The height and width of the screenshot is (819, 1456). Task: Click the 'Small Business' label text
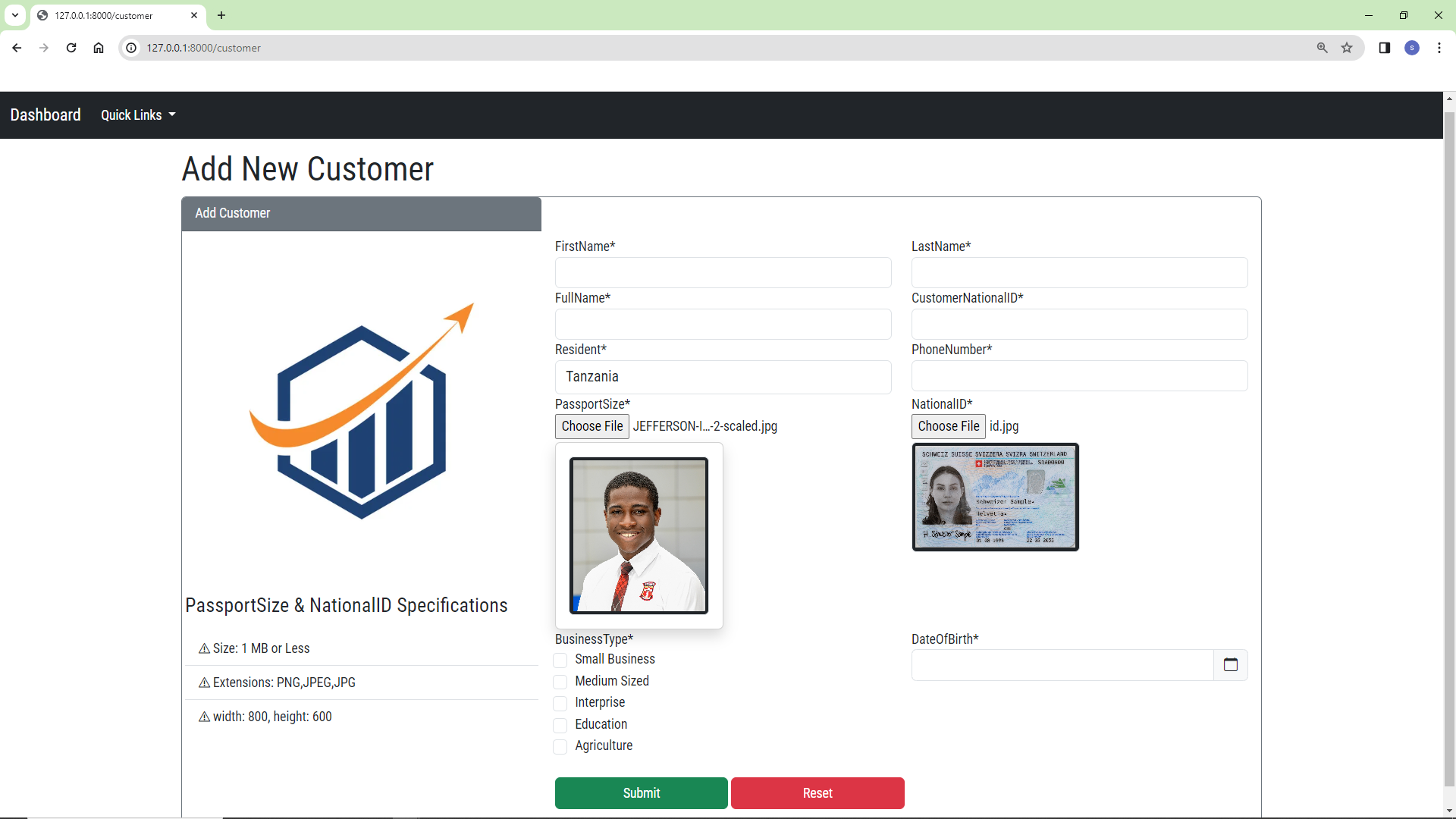click(x=615, y=659)
